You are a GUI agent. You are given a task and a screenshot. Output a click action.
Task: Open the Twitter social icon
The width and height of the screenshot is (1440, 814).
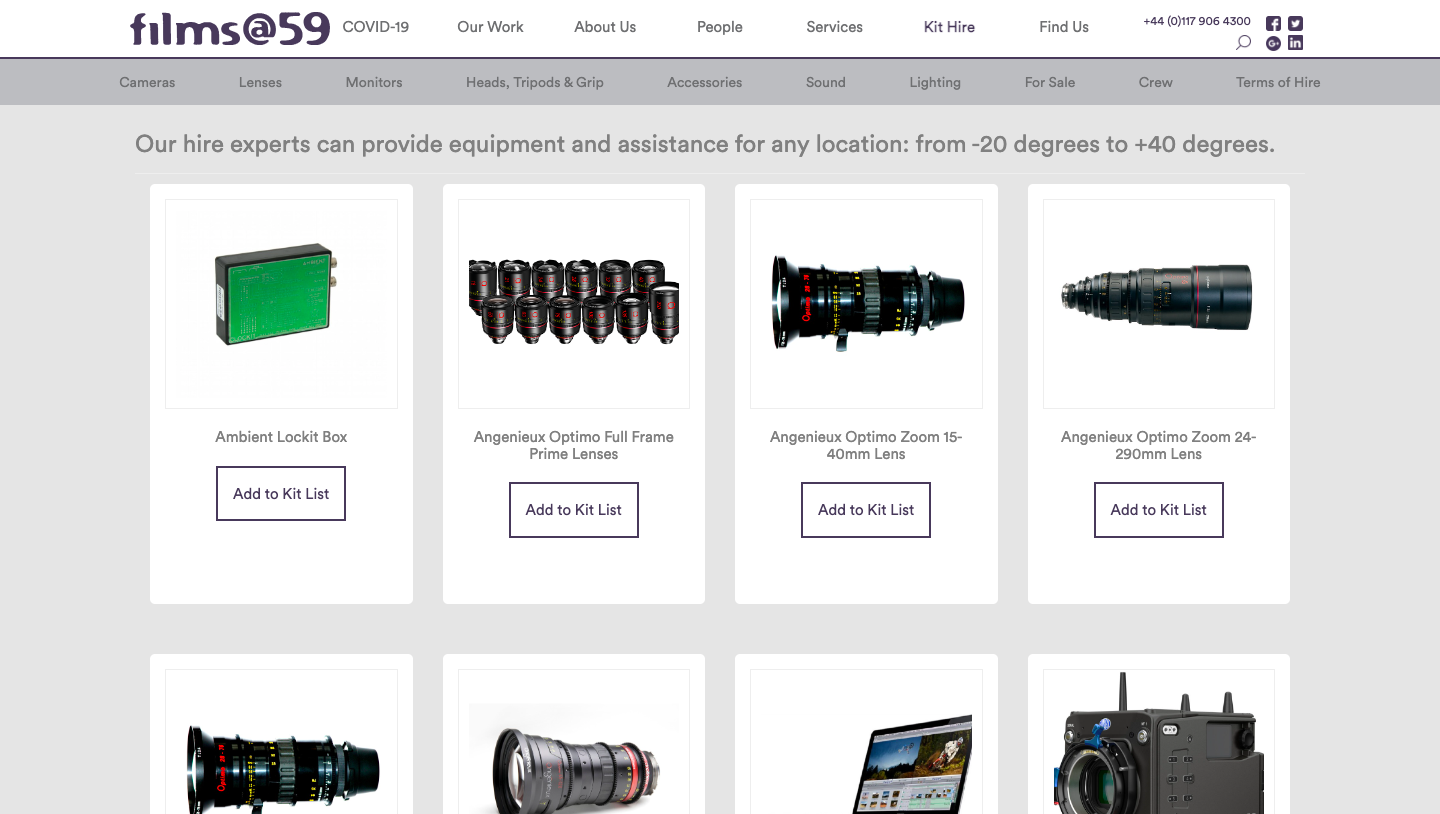tap(1296, 24)
